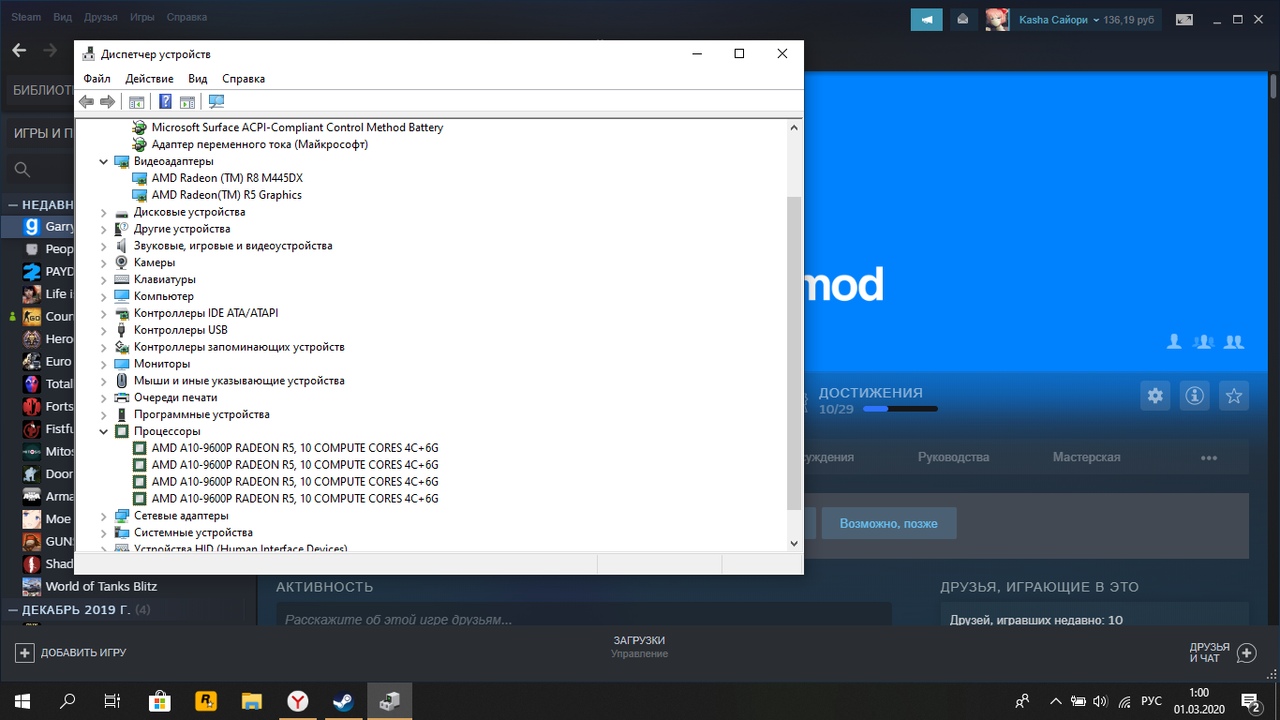Select Мыши и иные указывающие устройства
This screenshot has height=720, width=1280.
[x=239, y=381]
